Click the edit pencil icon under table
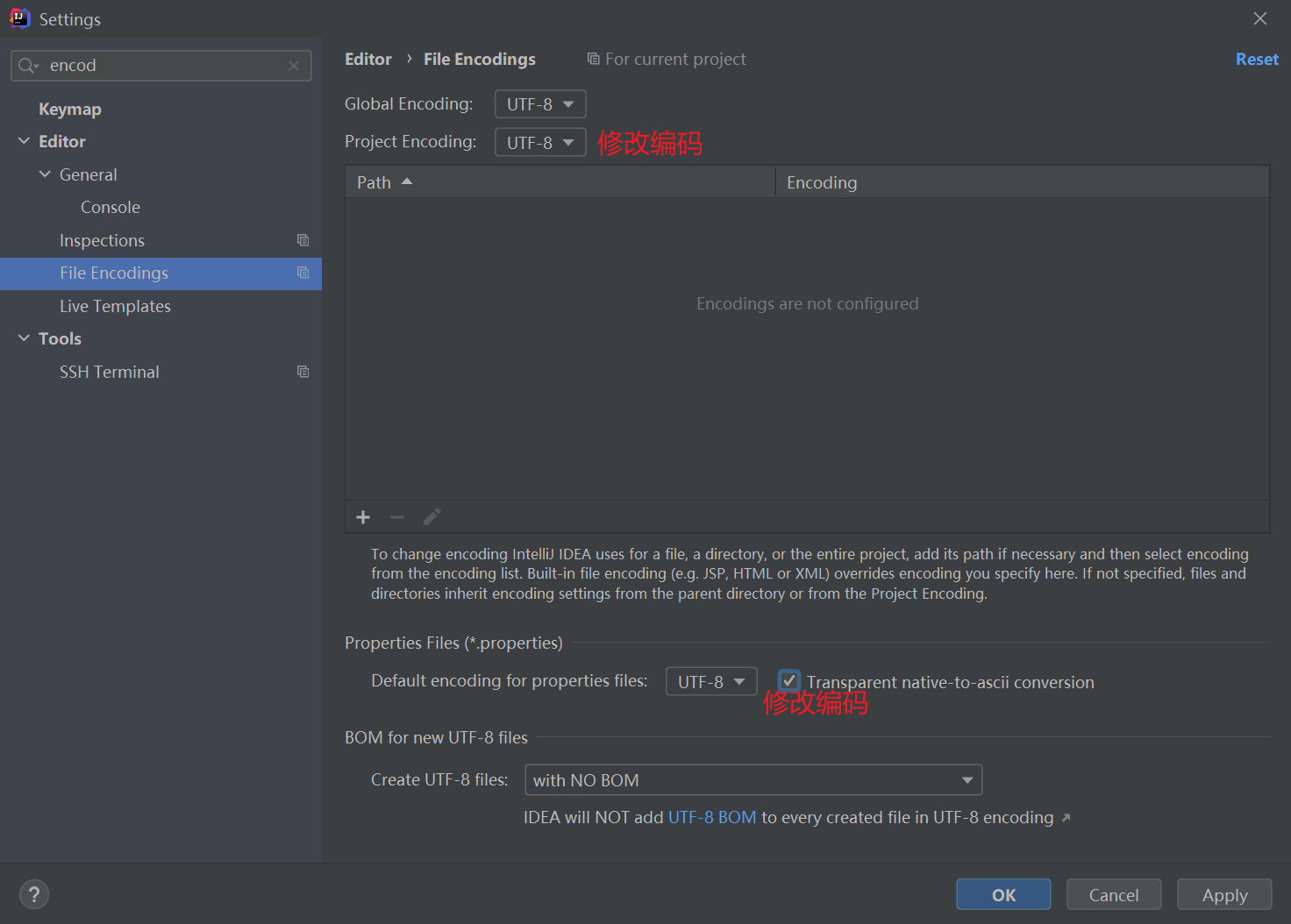The height and width of the screenshot is (924, 1291). pos(432,517)
